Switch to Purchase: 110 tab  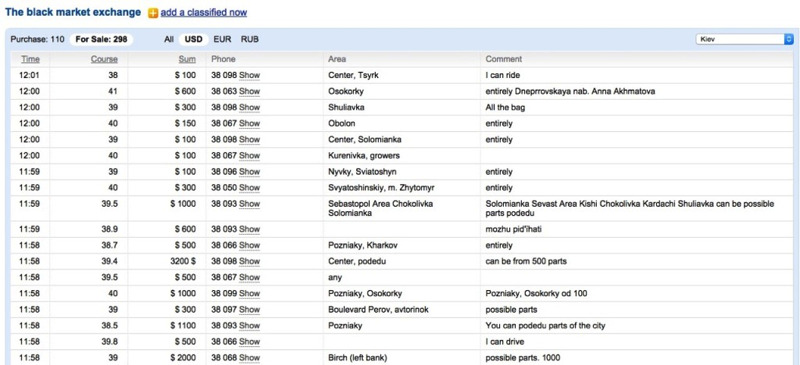pos(37,39)
